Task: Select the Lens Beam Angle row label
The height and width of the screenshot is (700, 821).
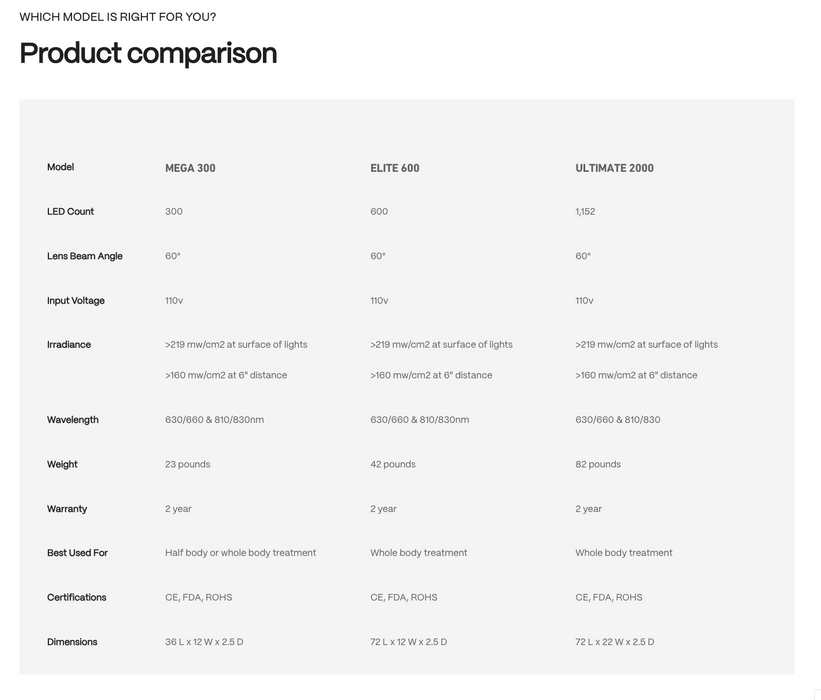Action: [x=84, y=256]
